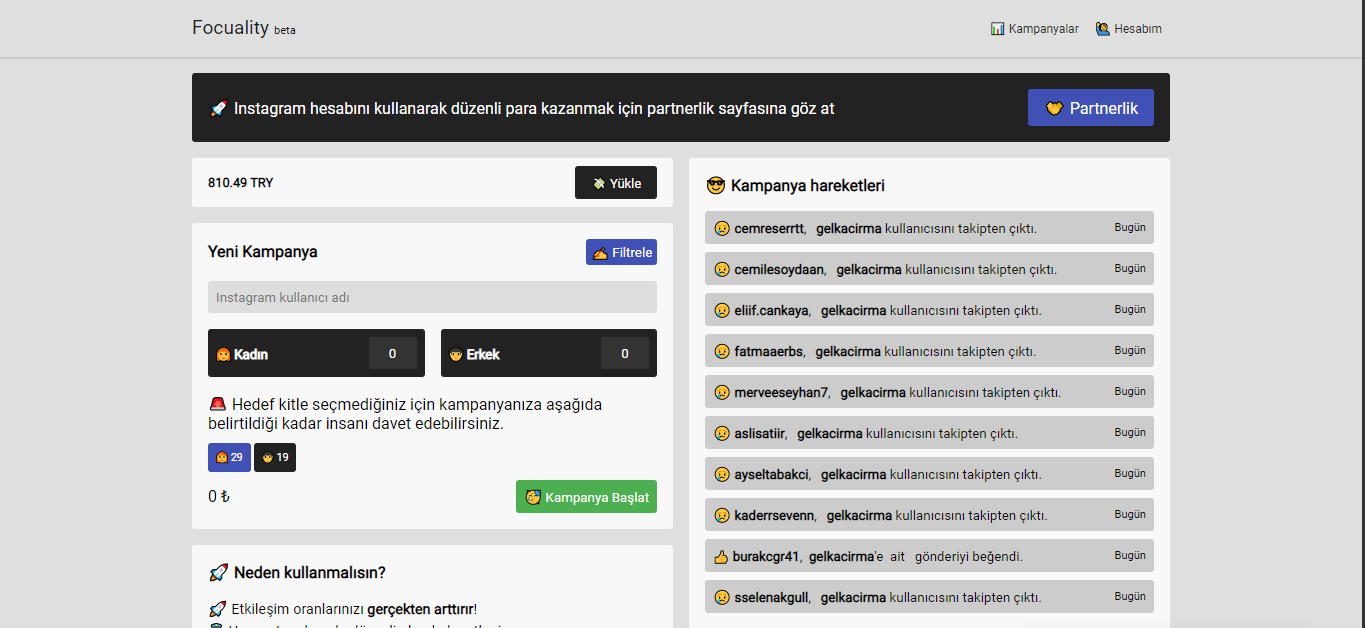Focus the Instagram kullanıcı adı field
The image size is (1365, 628).
432,297
